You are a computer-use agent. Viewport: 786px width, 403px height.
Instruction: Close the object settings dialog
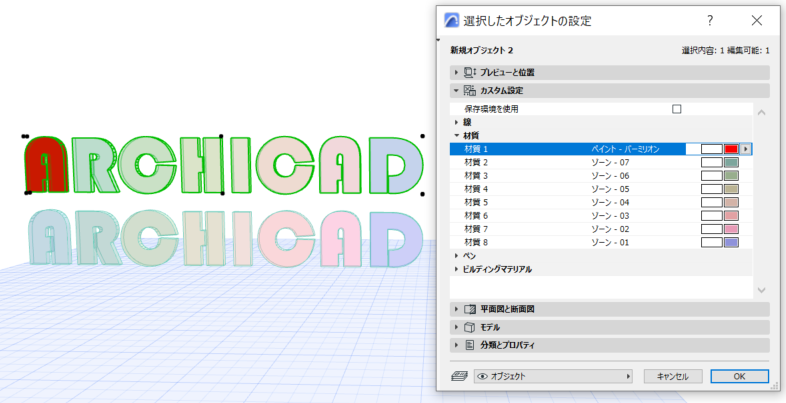point(756,21)
